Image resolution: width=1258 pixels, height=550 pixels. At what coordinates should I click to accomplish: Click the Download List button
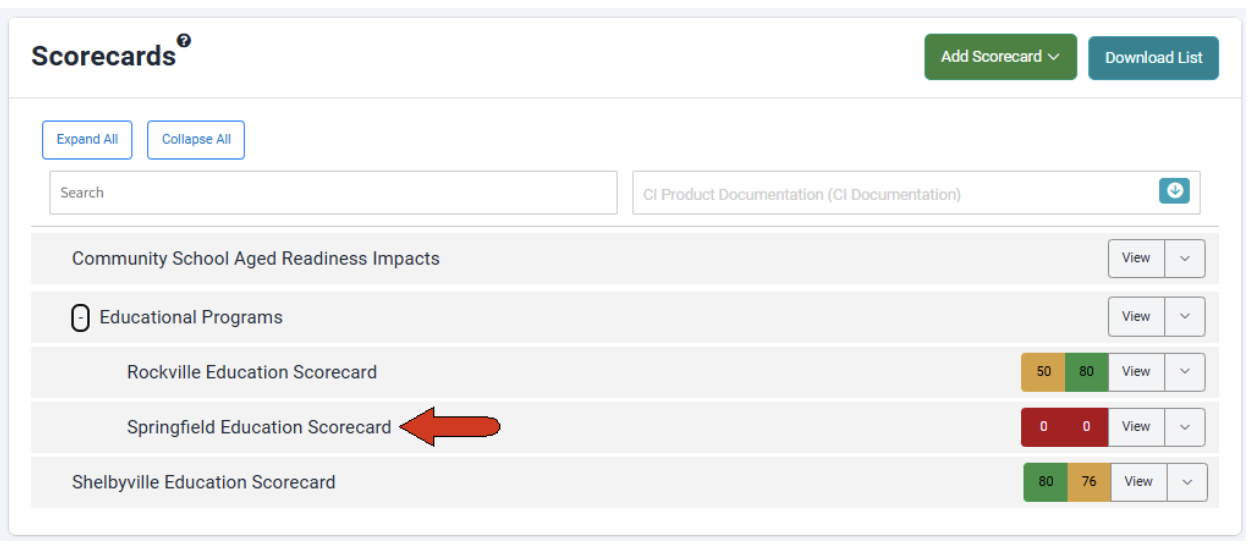(1153, 58)
